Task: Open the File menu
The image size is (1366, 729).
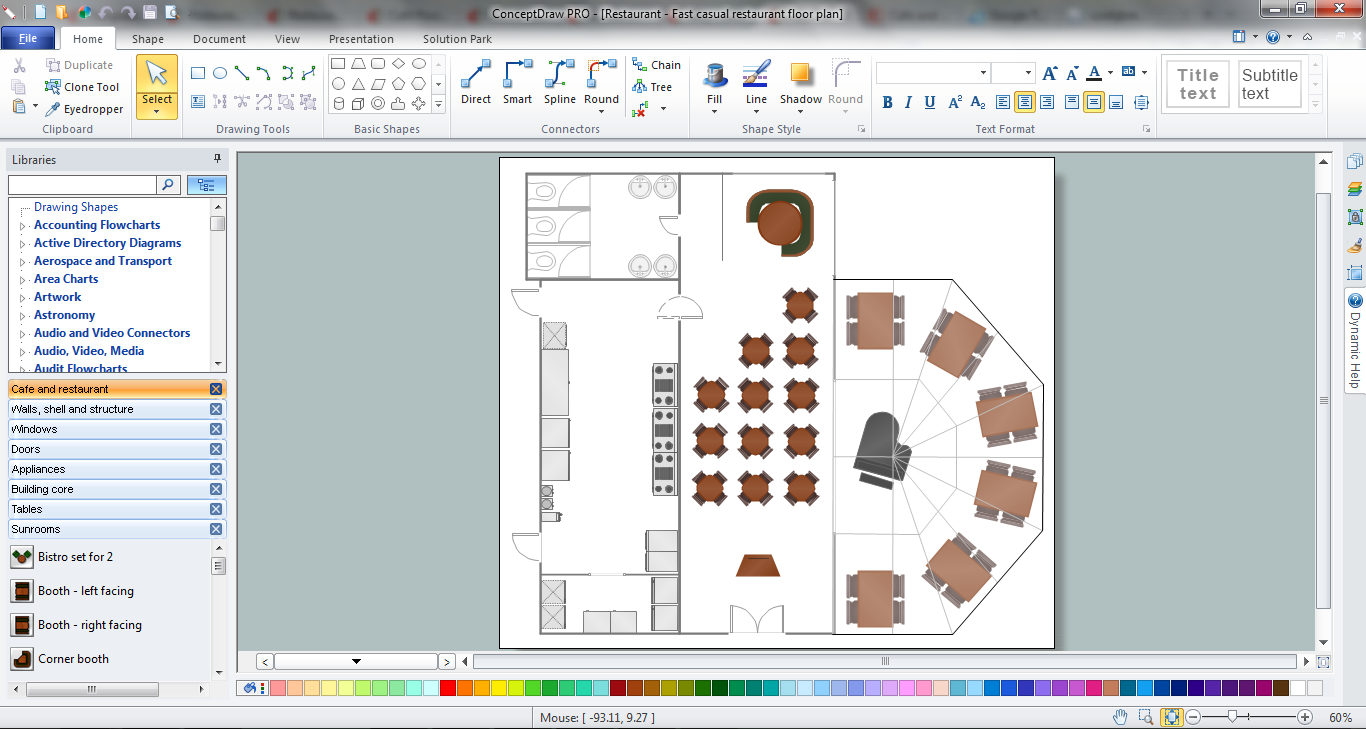Action: [28, 39]
